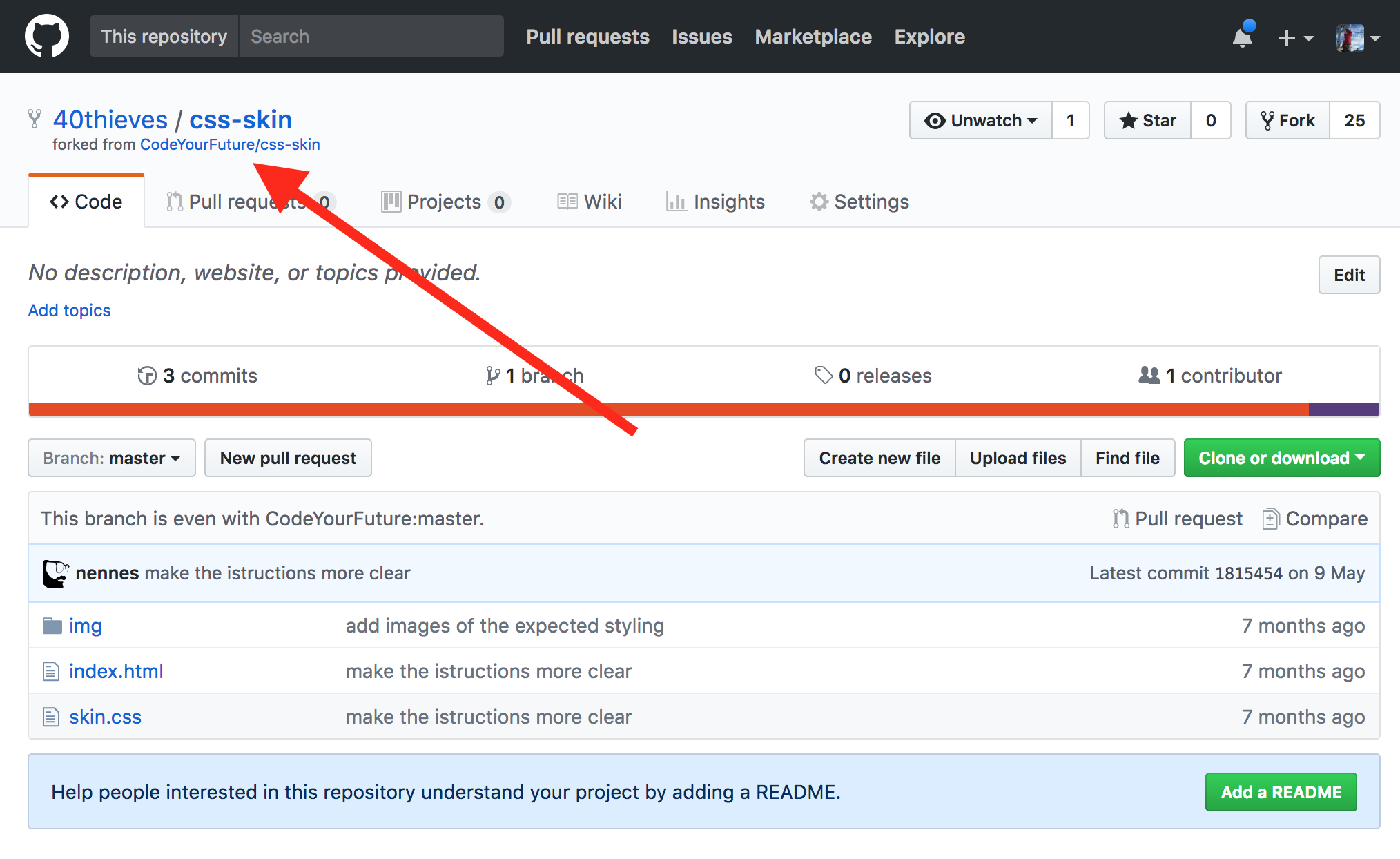Focus the Search input field
The image size is (1400, 859).
pos(371,37)
